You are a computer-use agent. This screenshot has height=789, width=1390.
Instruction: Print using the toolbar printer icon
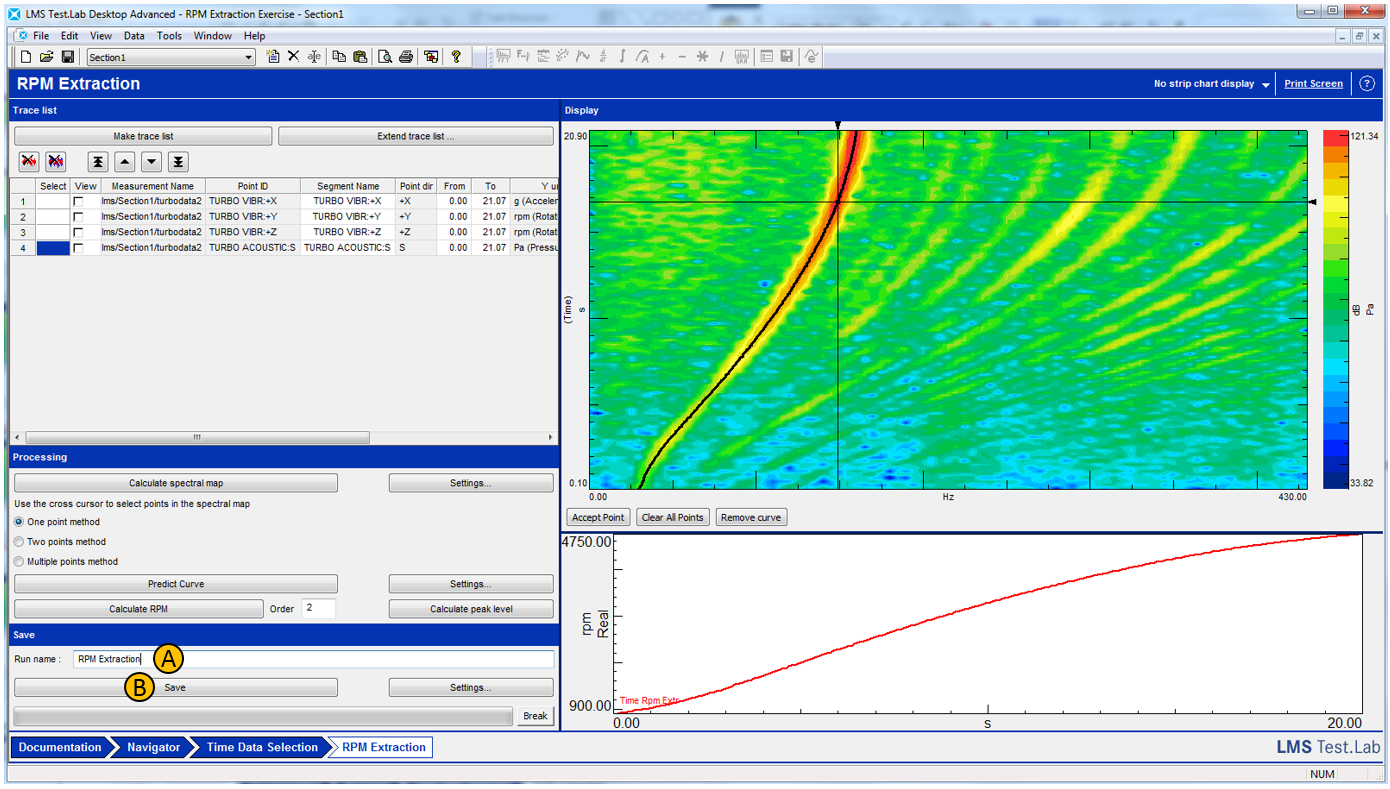point(406,57)
